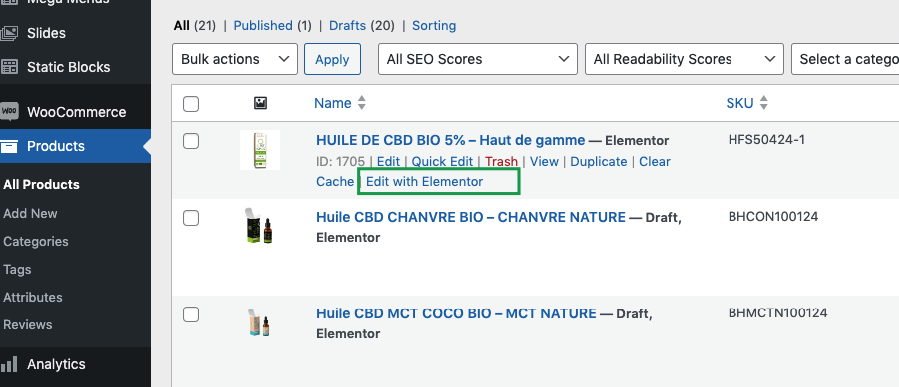
Task: Open the Categories submenu item
Action: (36, 241)
